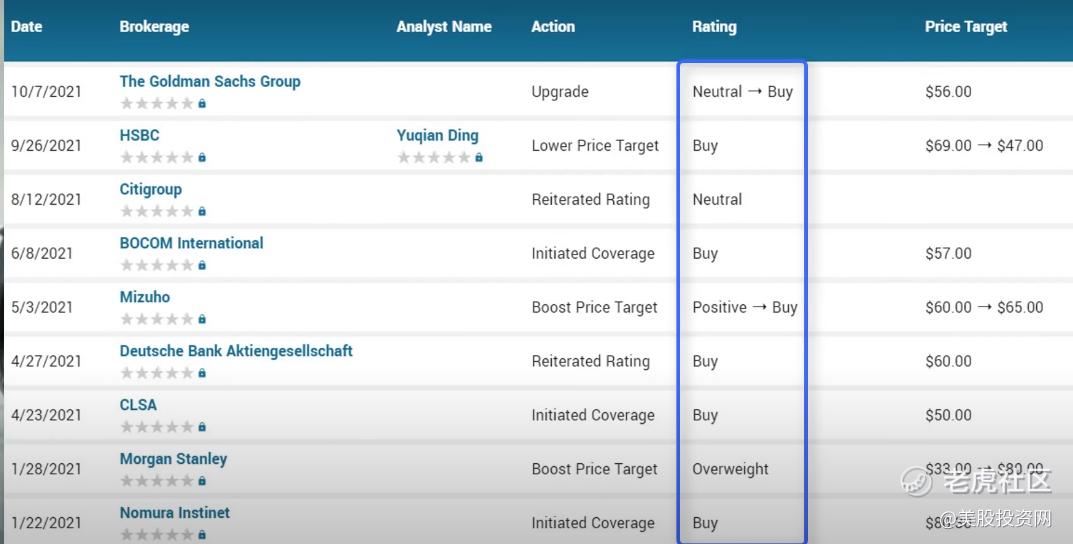
Task: Sort by the Action column header
Action: [553, 27]
